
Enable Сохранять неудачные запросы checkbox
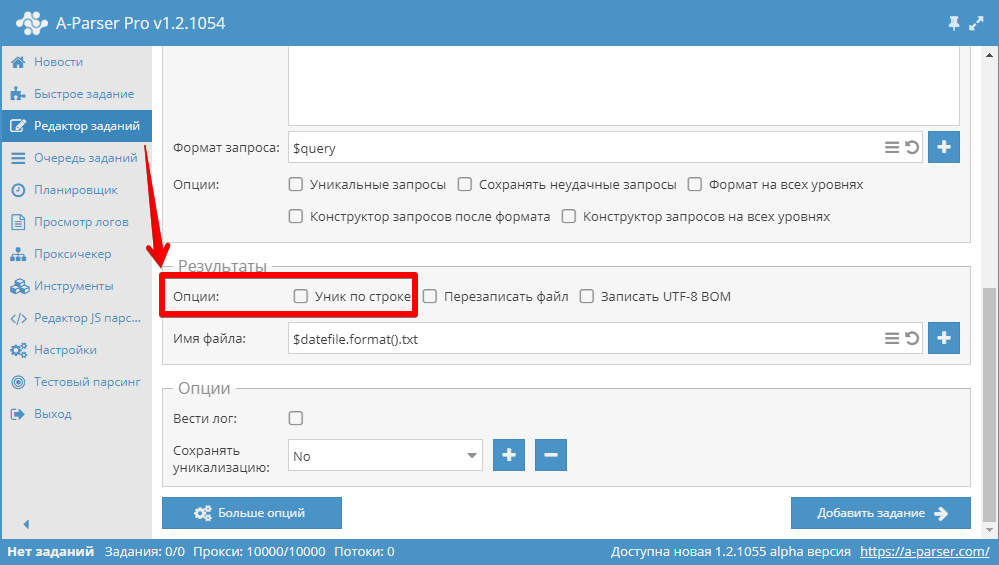(x=464, y=184)
